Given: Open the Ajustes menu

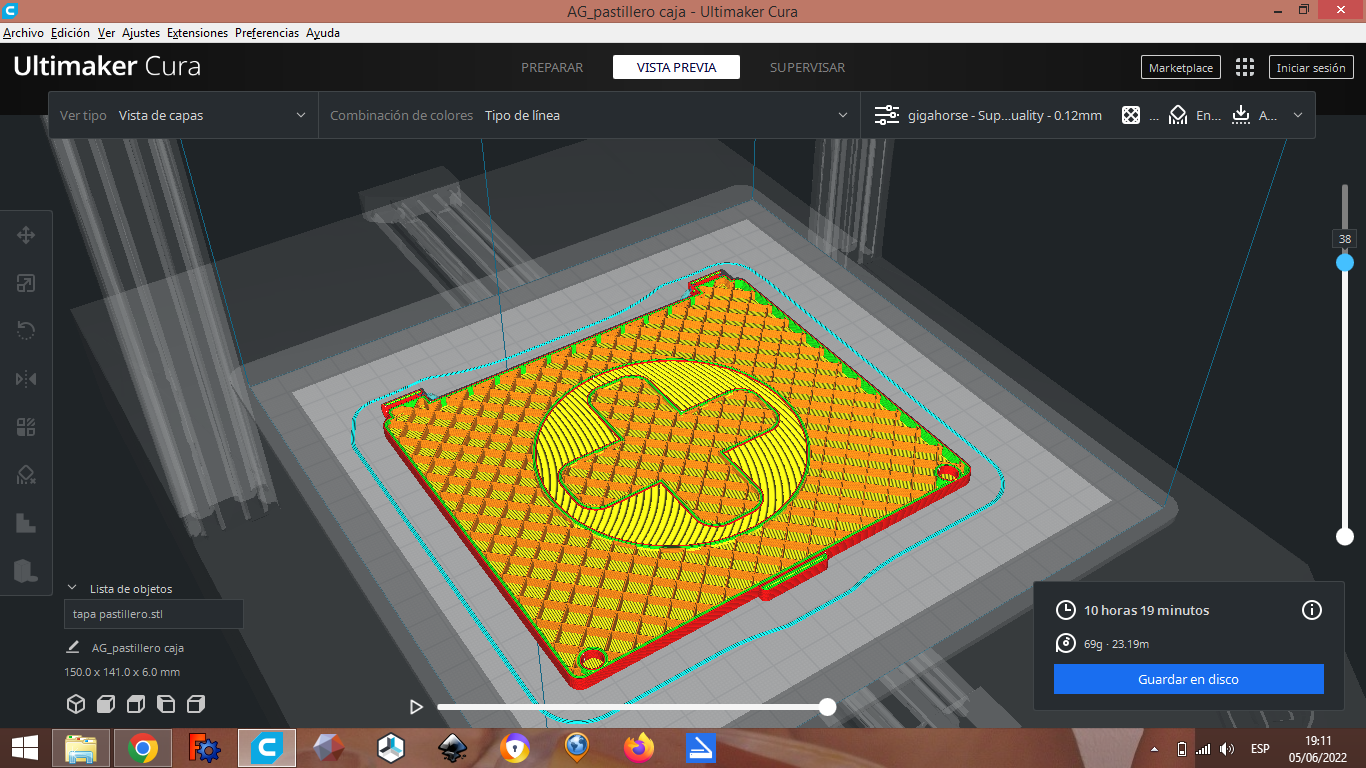Looking at the screenshot, I should coord(141,33).
